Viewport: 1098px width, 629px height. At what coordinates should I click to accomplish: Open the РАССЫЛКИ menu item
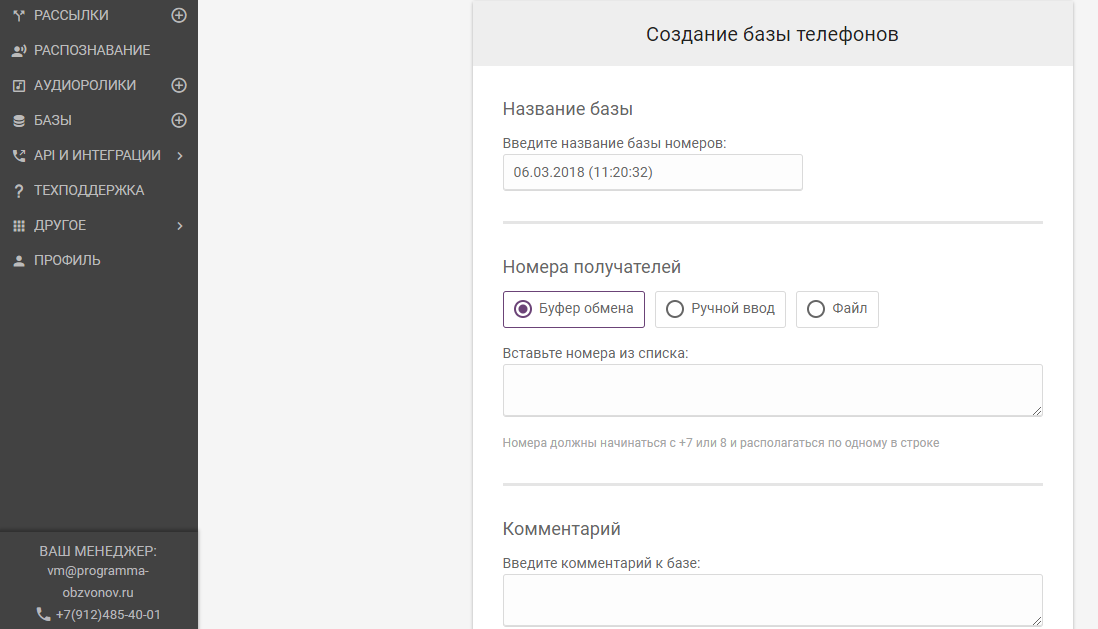coord(71,15)
